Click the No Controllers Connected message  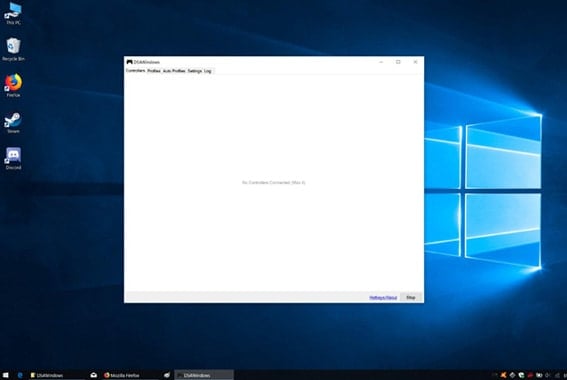coord(274,183)
